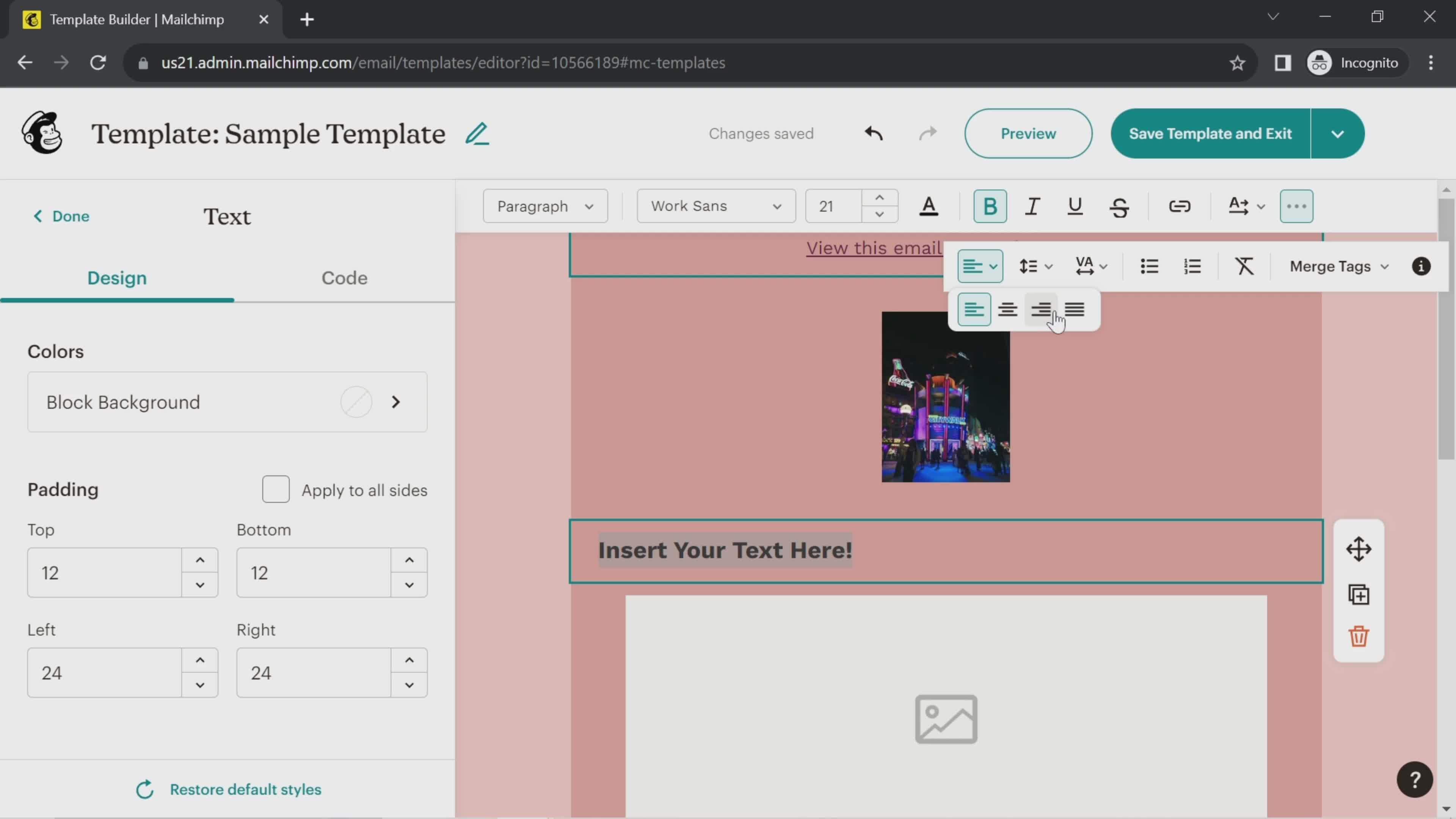This screenshot has width=1456, height=819.
Task: Expand Save Template and Exit options
Action: coord(1339,133)
